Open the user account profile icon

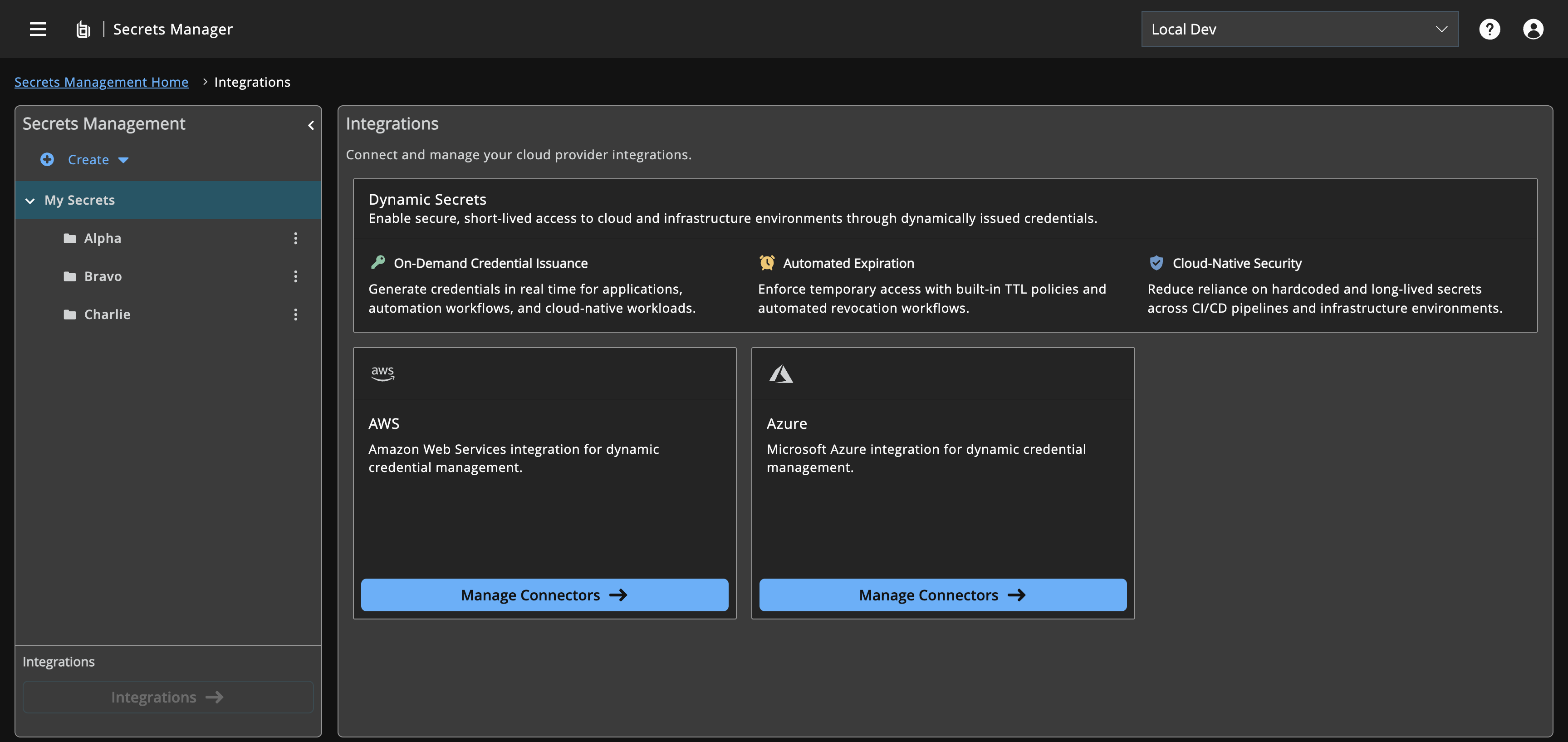point(1533,29)
